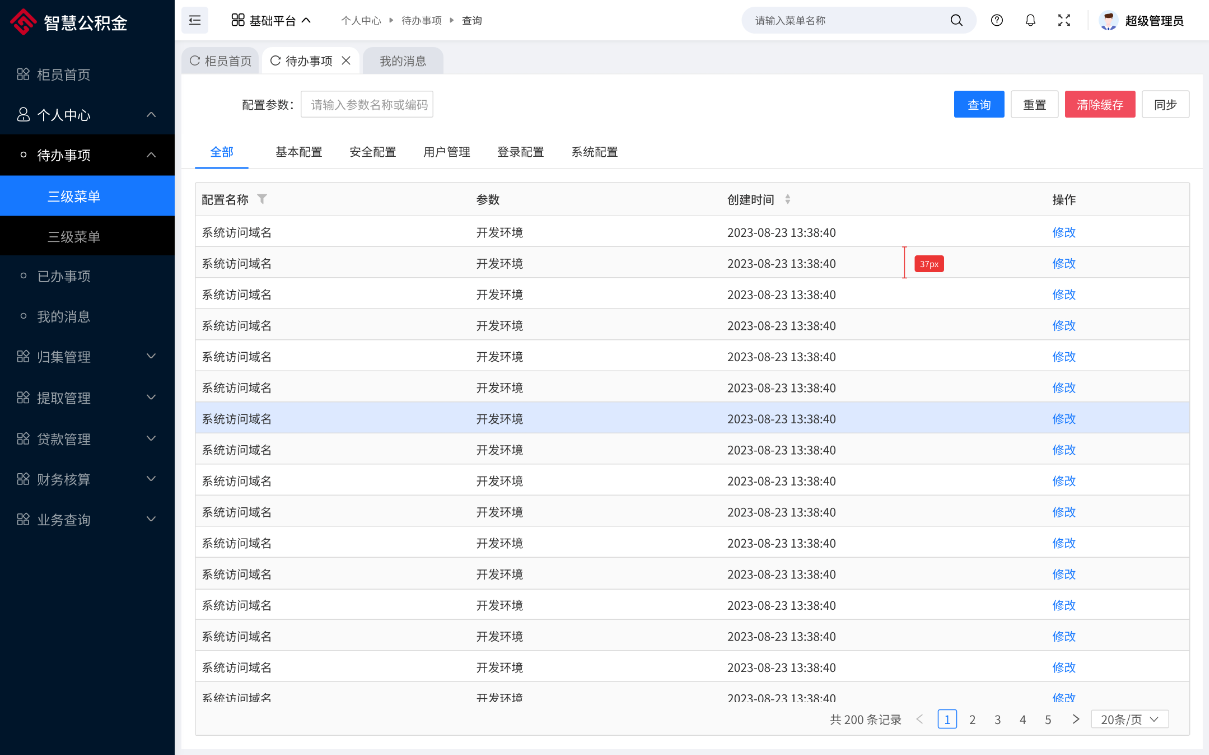The image size is (1209, 755).
Task: Click the filter icon next to 配置名称
Action: point(262,199)
